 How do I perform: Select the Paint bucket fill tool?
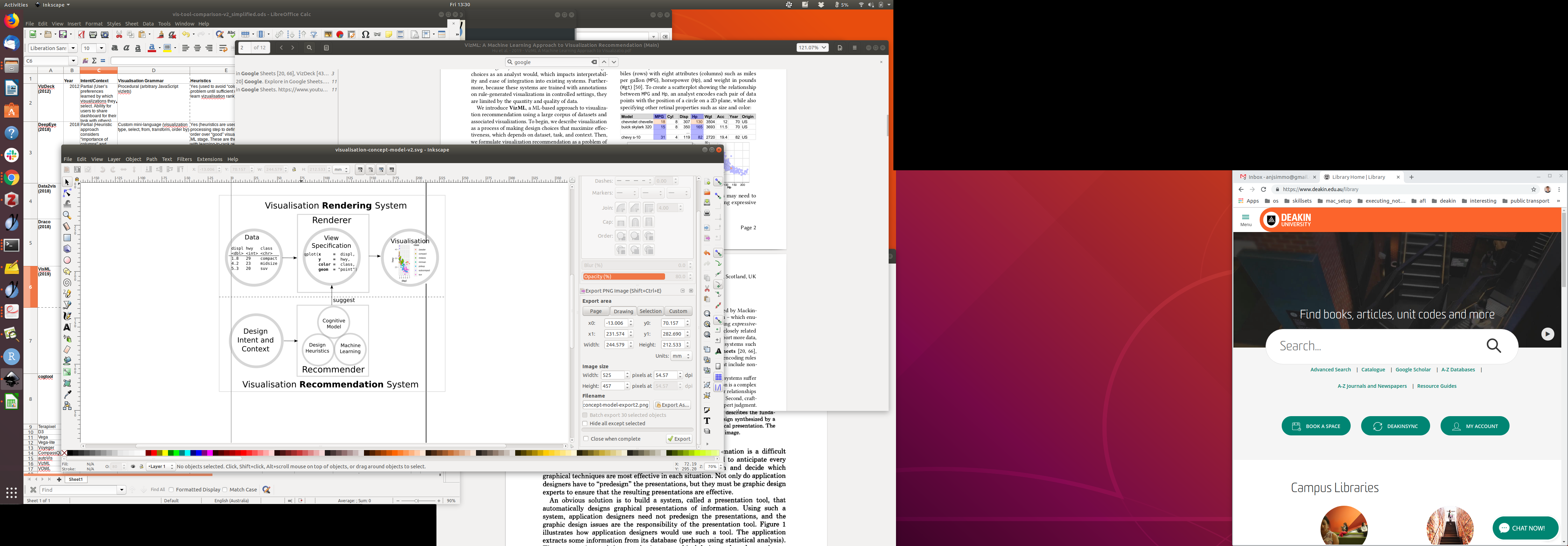67,360
